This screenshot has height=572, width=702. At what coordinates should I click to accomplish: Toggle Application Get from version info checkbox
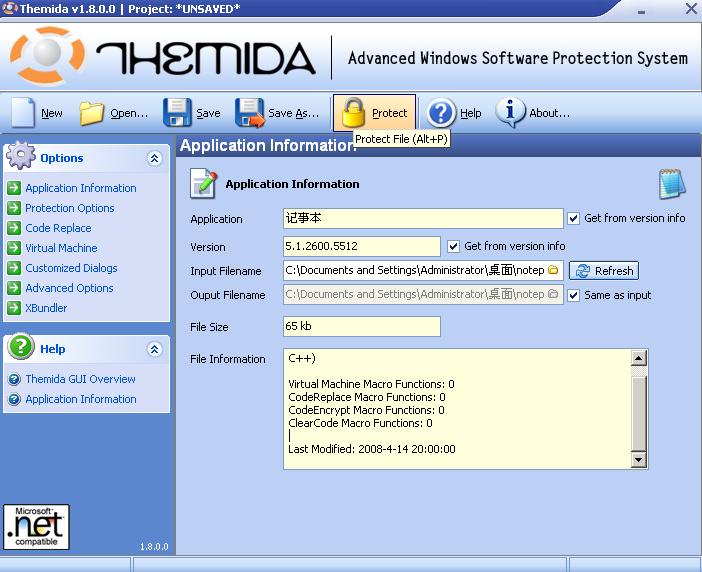574,218
